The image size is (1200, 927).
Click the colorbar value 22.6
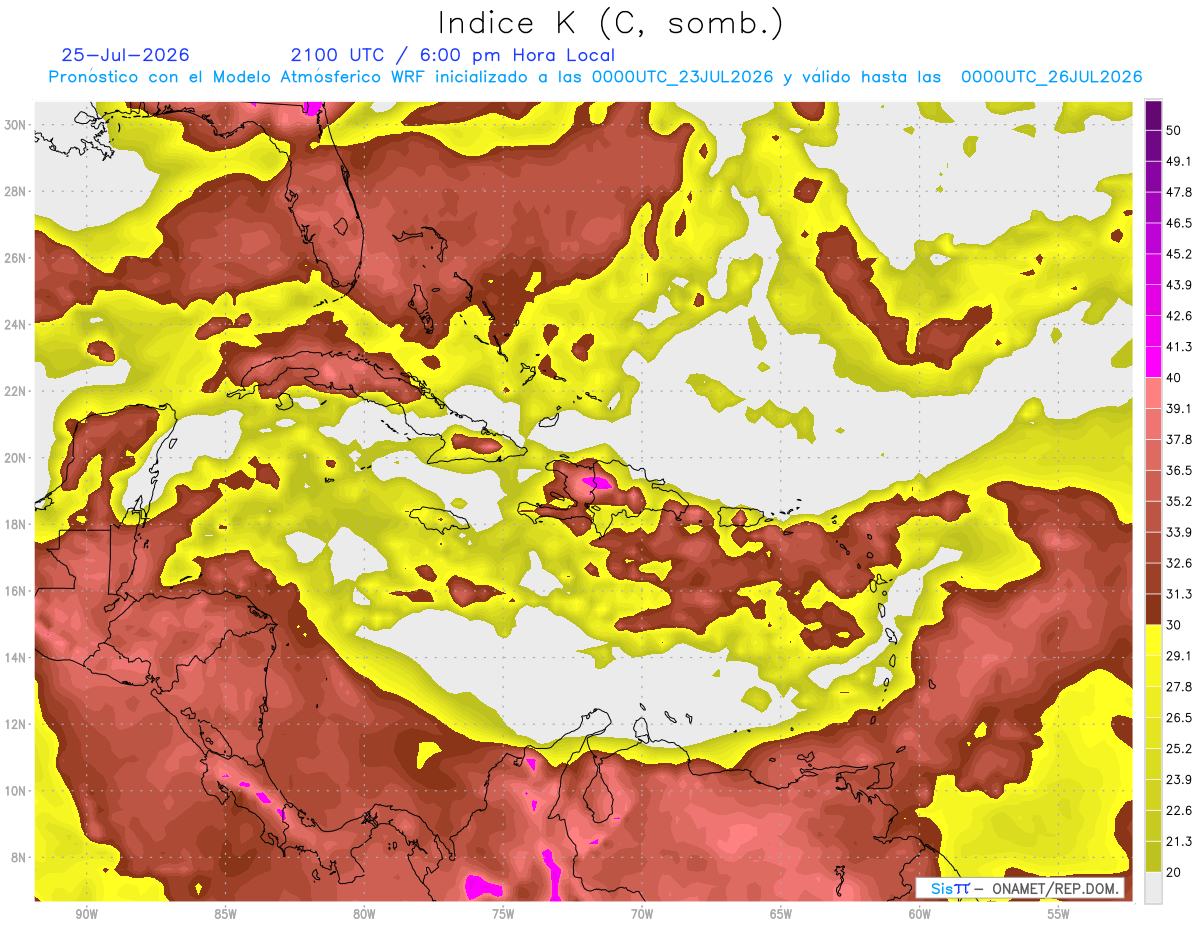point(1179,811)
